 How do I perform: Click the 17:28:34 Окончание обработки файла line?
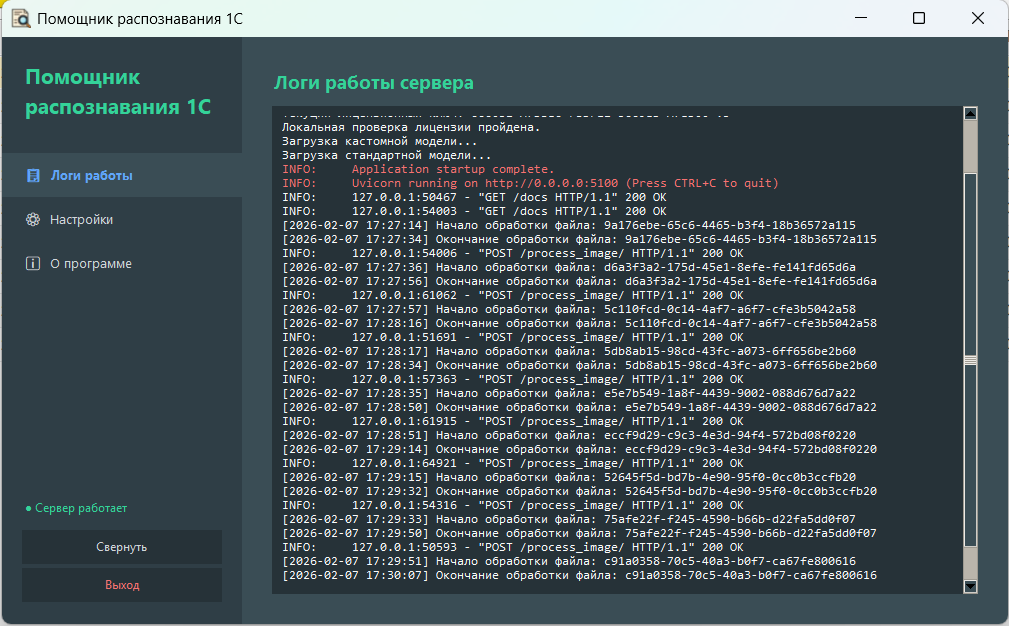[x=579, y=365]
